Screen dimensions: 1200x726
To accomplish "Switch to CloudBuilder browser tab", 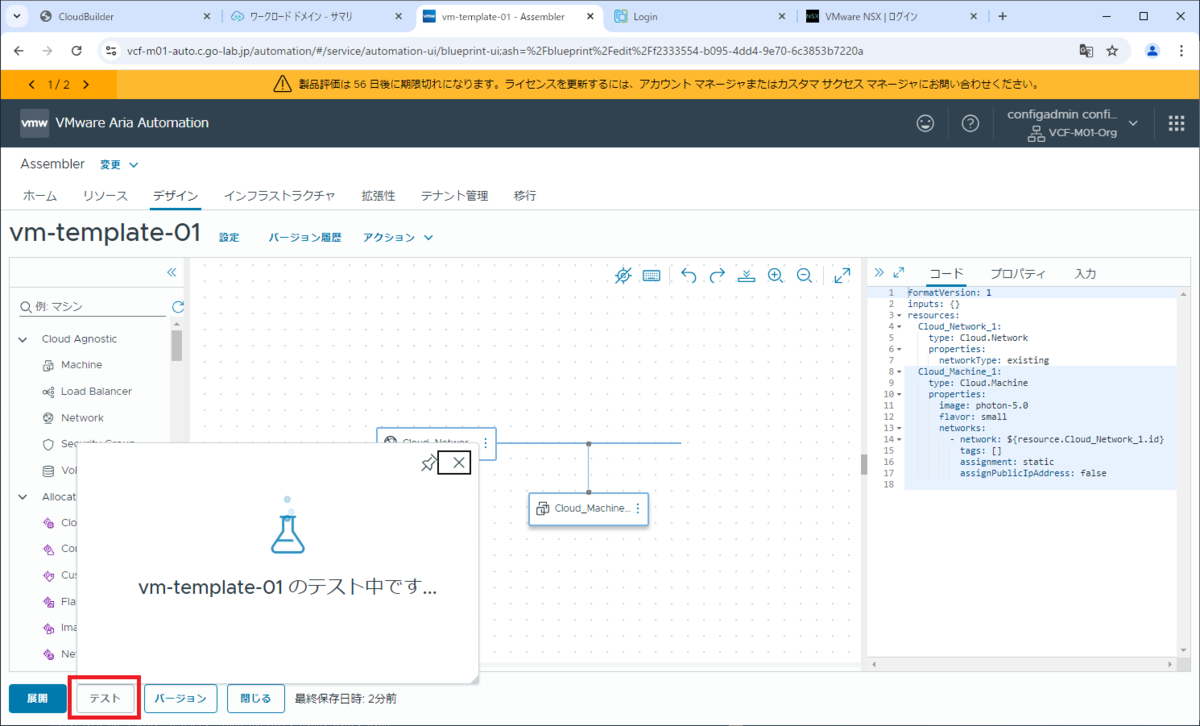I will point(126,16).
